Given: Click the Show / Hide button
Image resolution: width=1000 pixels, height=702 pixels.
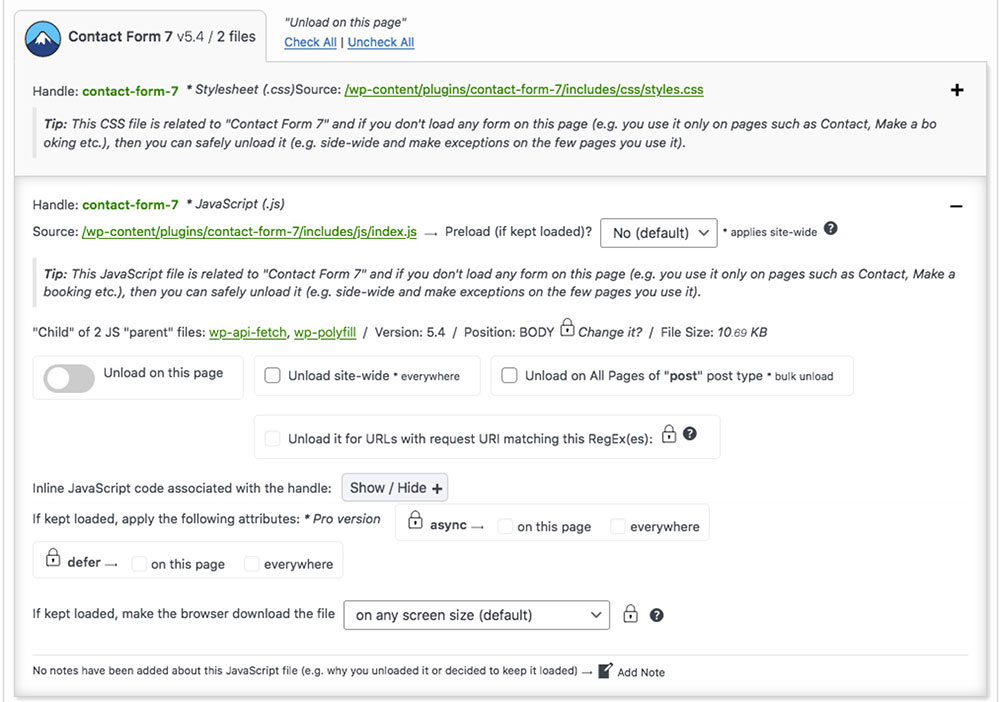Looking at the screenshot, I should pos(395,488).
